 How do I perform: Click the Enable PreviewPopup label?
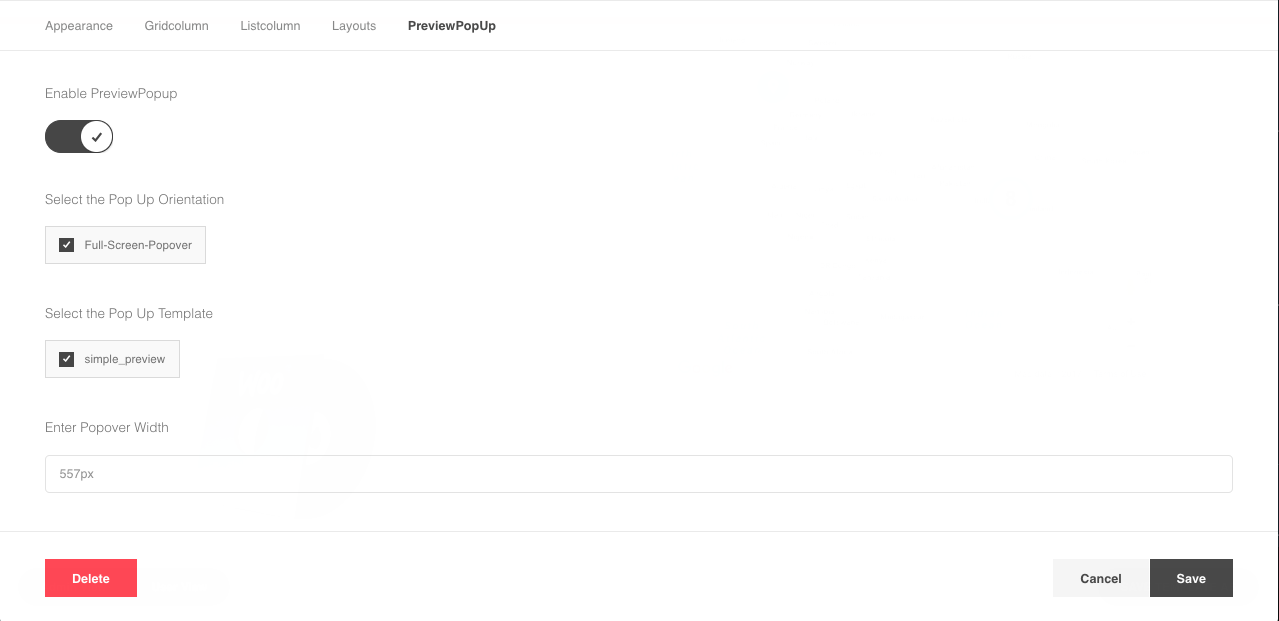111,93
